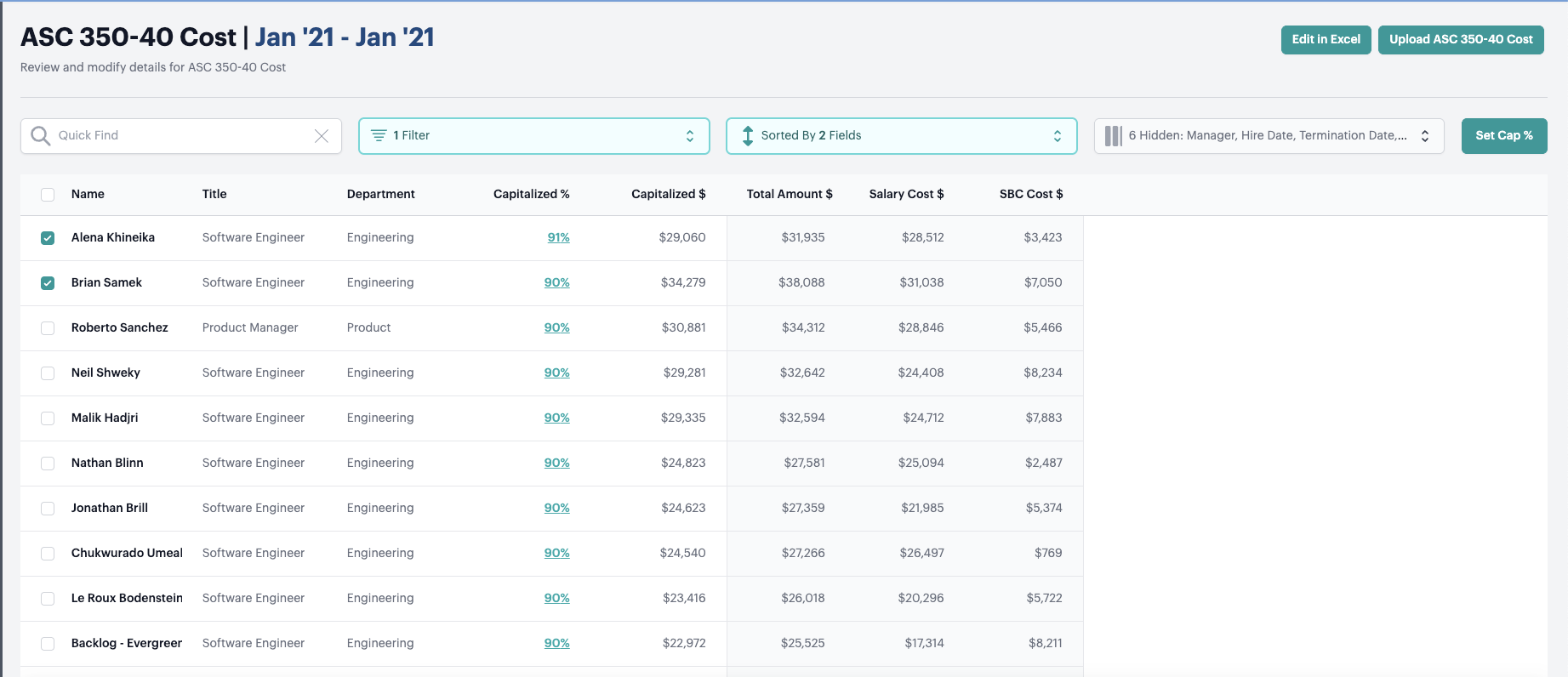Open Chukwurado Umeal's 90% capitalized link
Image resolution: width=1568 pixels, height=677 pixels.
pos(556,553)
